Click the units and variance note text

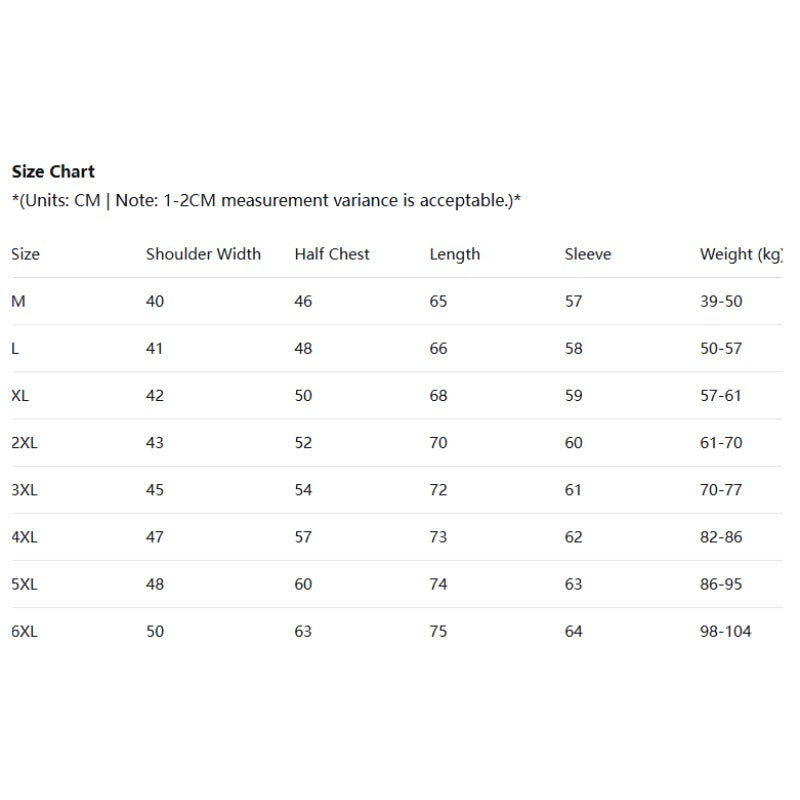coord(266,201)
